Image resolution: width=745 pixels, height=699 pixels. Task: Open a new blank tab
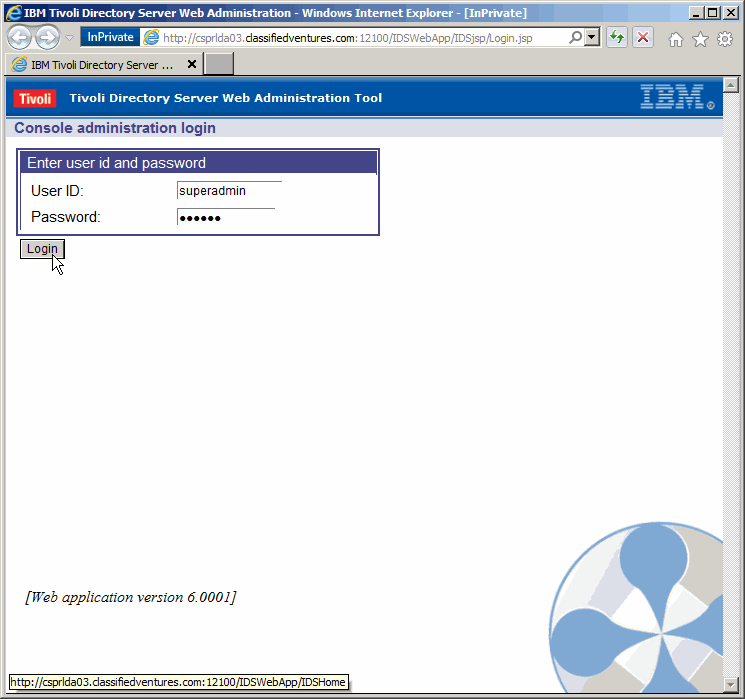click(x=219, y=64)
